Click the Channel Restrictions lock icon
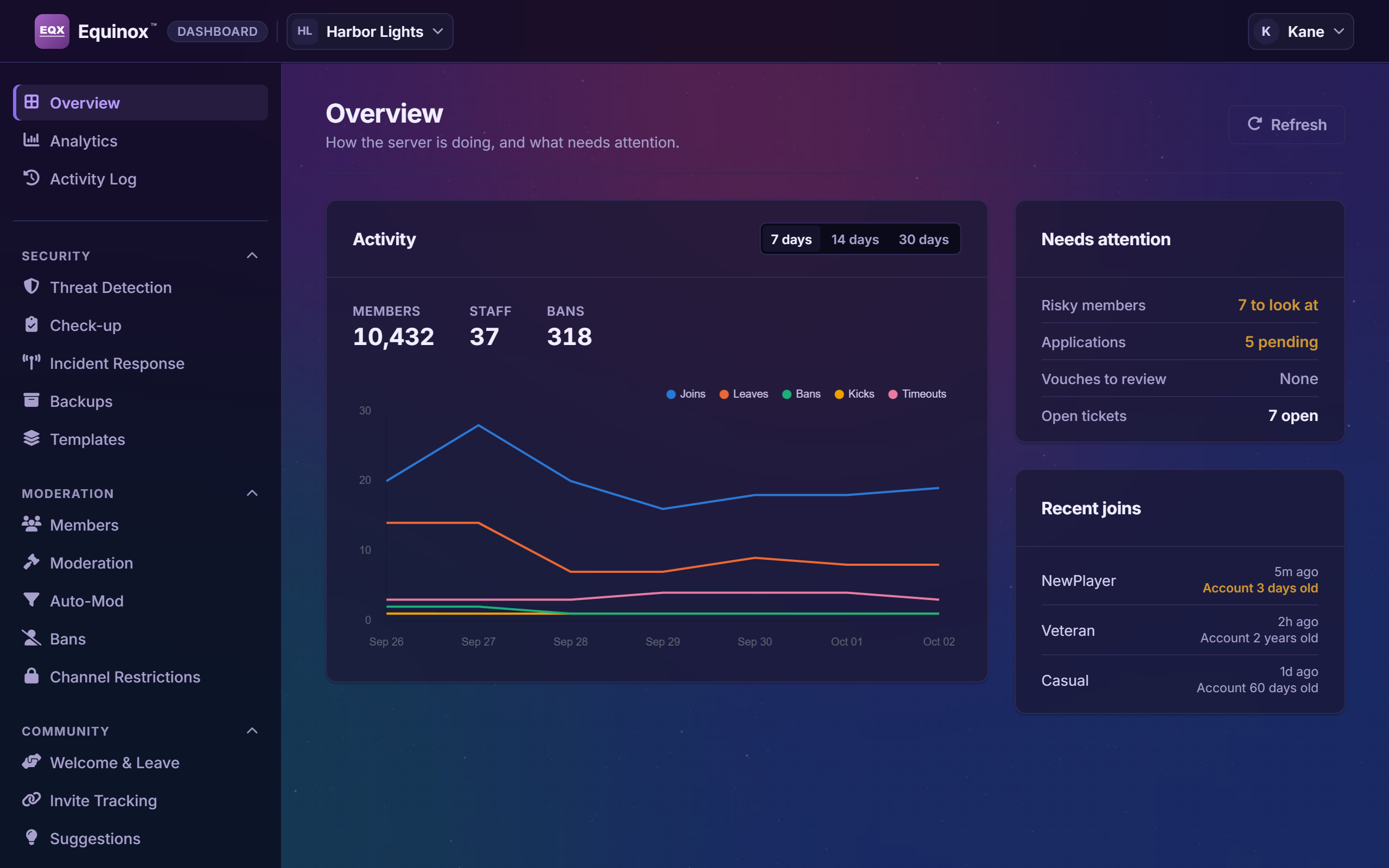 tap(31, 676)
